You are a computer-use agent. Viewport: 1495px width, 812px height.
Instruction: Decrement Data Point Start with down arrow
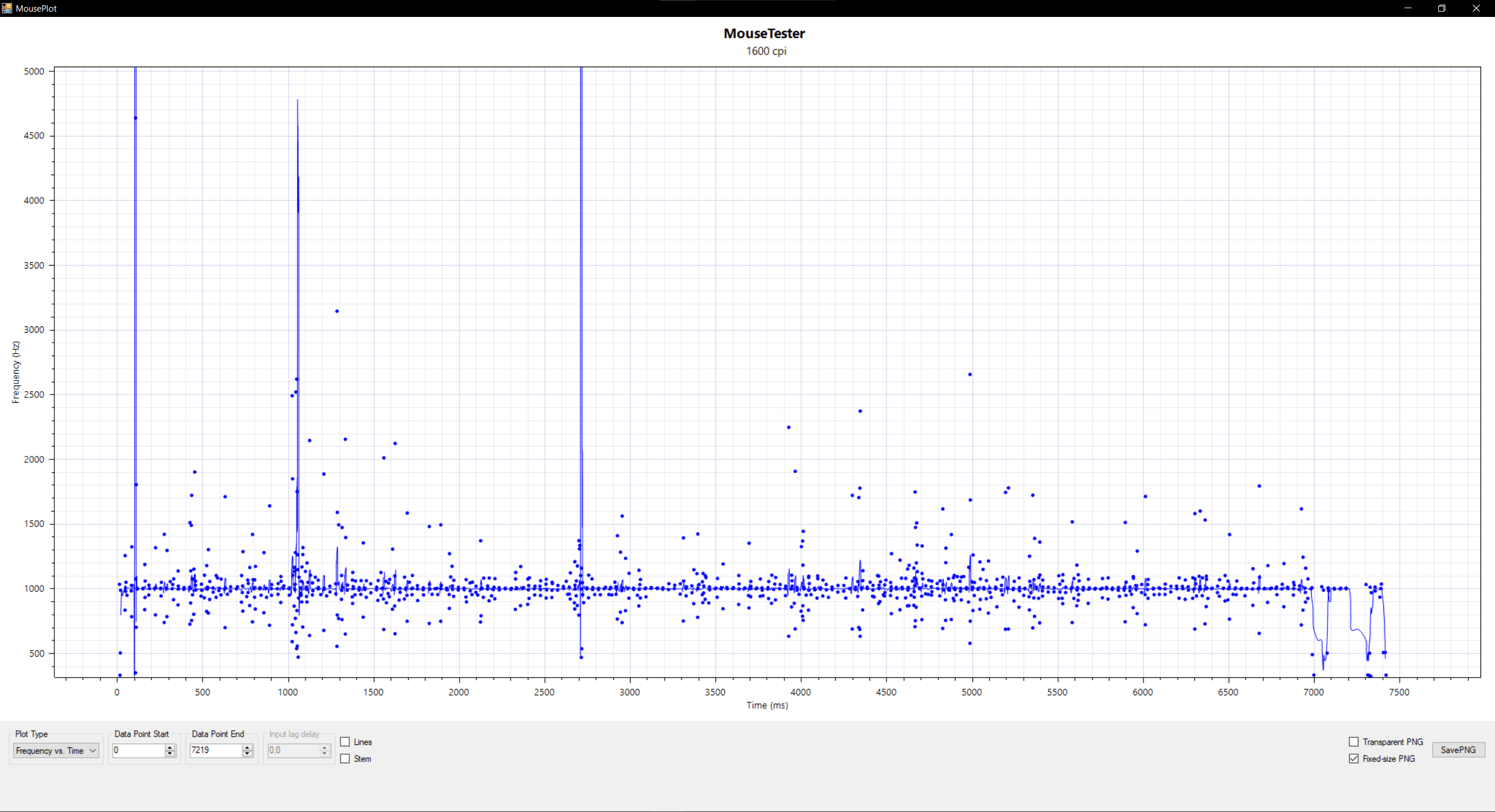(170, 754)
